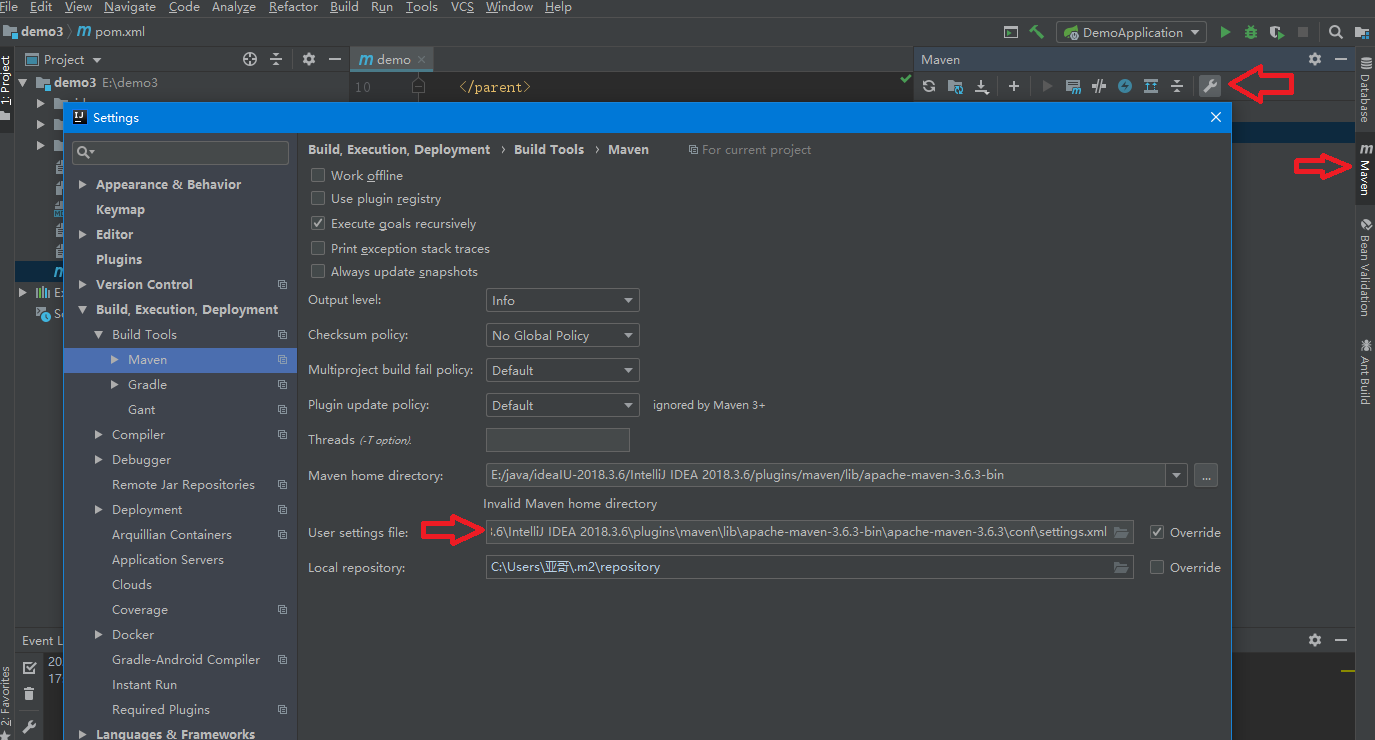Viewport: 1375px width, 740px height.
Task: Add Maven project with plus icon
Action: click(x=1013, y=86)
